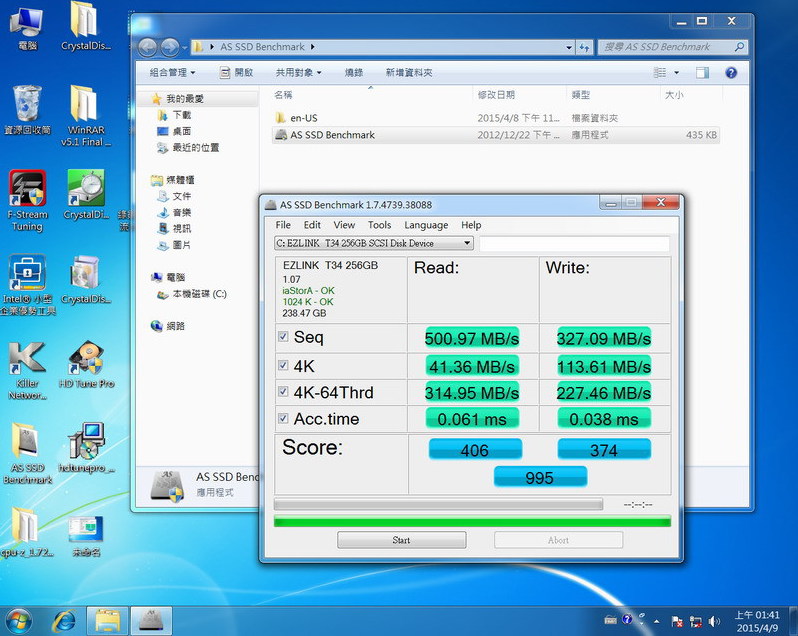This screenshot has height=636, width=798.
Task: Click Burn (燒錄) in Explorer toolbar
Action: tap(354, 73)
